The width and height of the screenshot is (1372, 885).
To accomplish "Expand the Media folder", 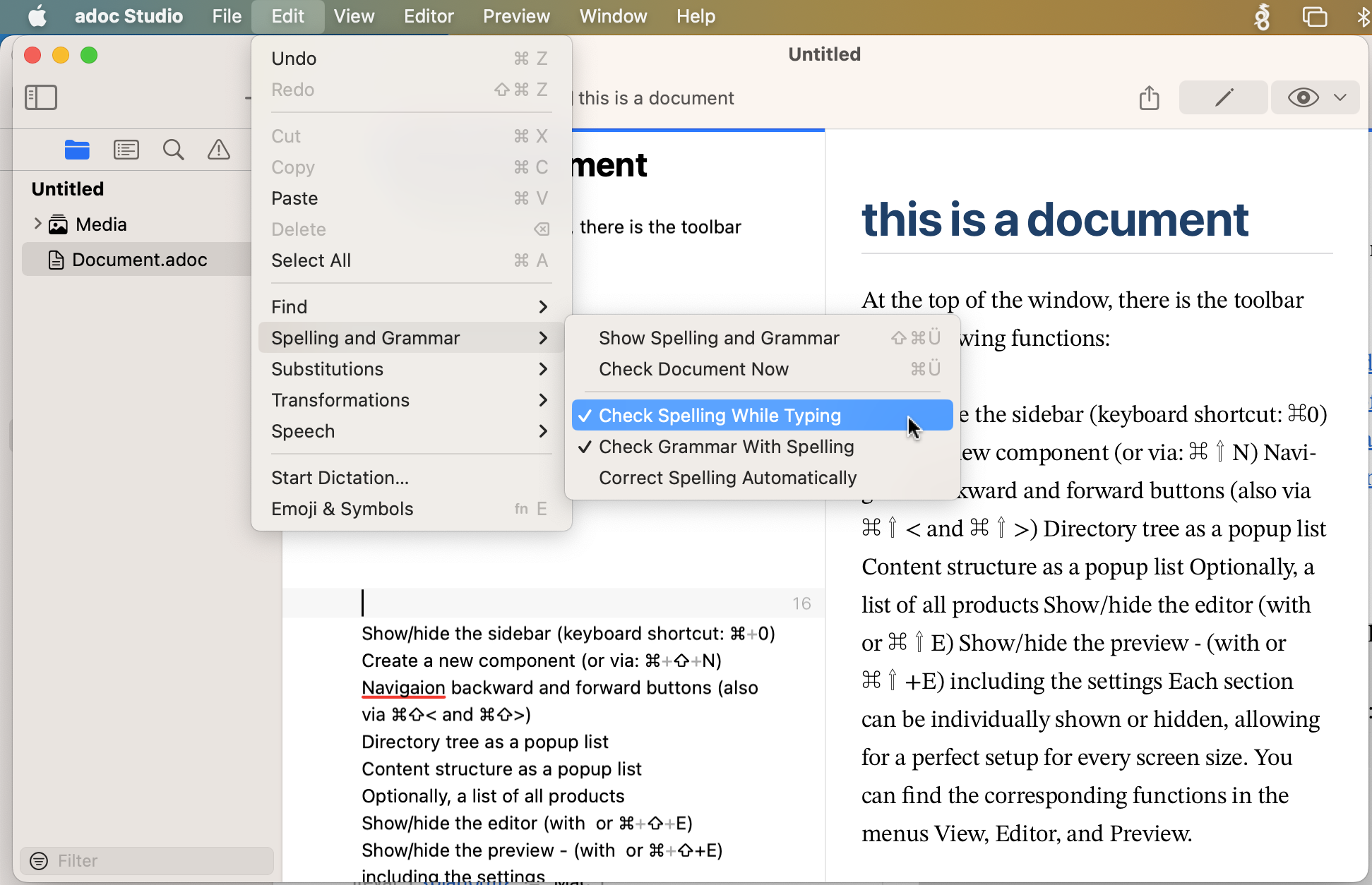I will 37,224.
